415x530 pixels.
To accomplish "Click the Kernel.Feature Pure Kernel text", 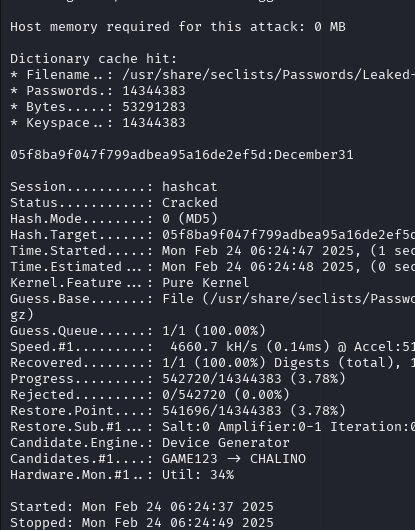I will 205,283.
